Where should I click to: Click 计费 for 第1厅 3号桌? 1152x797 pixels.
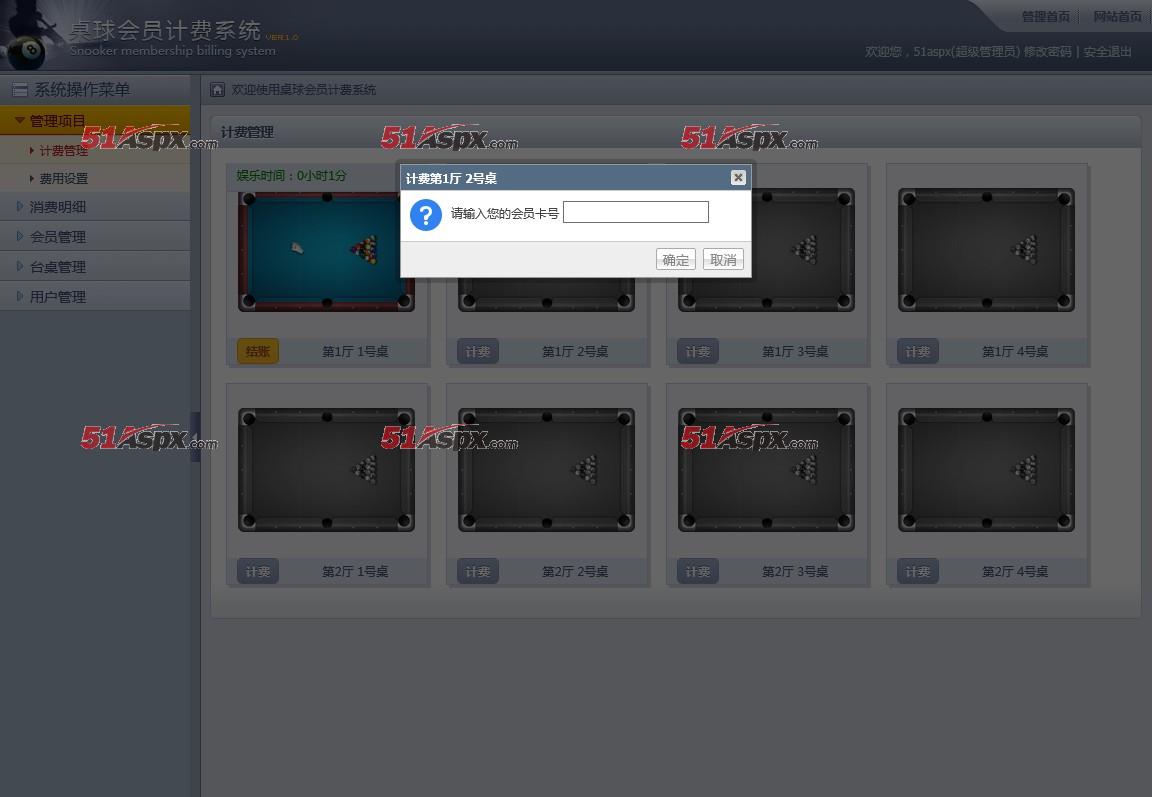[x=697, y=351]
